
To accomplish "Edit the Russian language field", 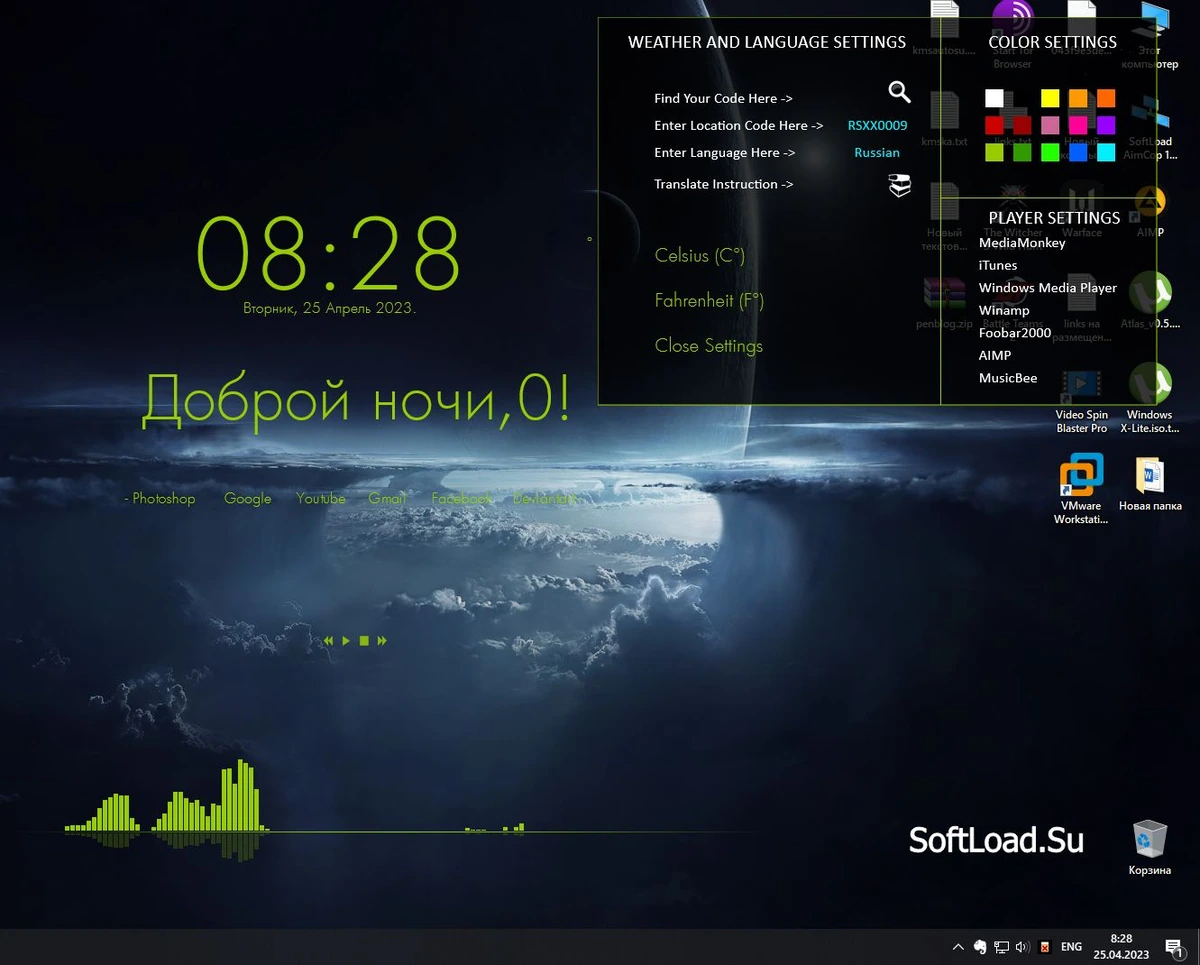I will [877, 153].
